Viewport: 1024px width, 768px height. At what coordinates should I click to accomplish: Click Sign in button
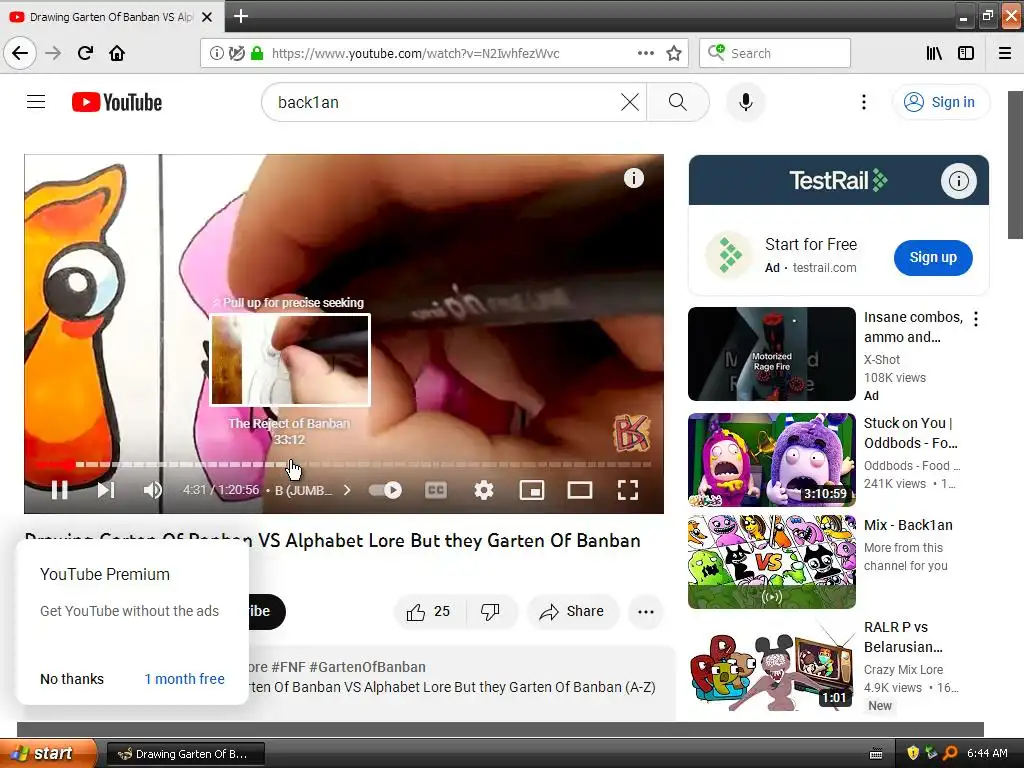[940, 102]
